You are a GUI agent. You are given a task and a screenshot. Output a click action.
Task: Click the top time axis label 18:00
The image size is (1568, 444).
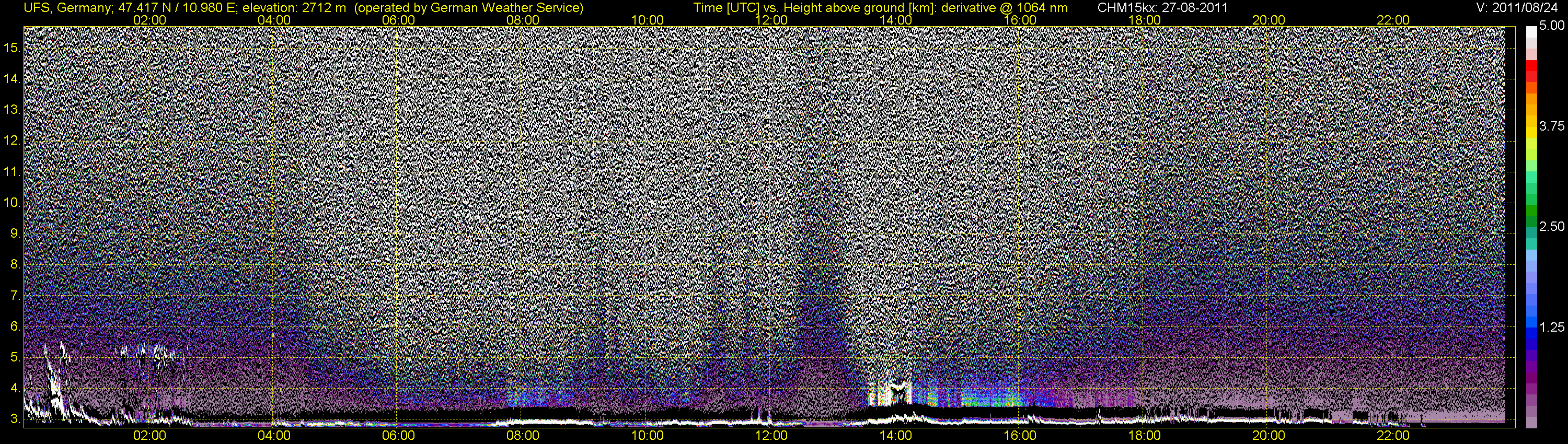click(1144, 20)
